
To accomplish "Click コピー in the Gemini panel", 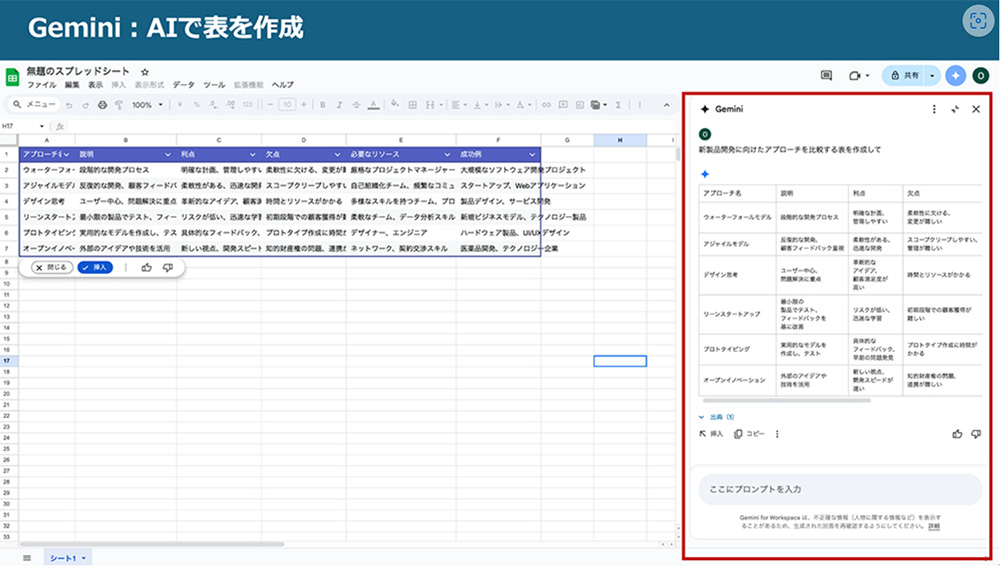I will point(749,434).
